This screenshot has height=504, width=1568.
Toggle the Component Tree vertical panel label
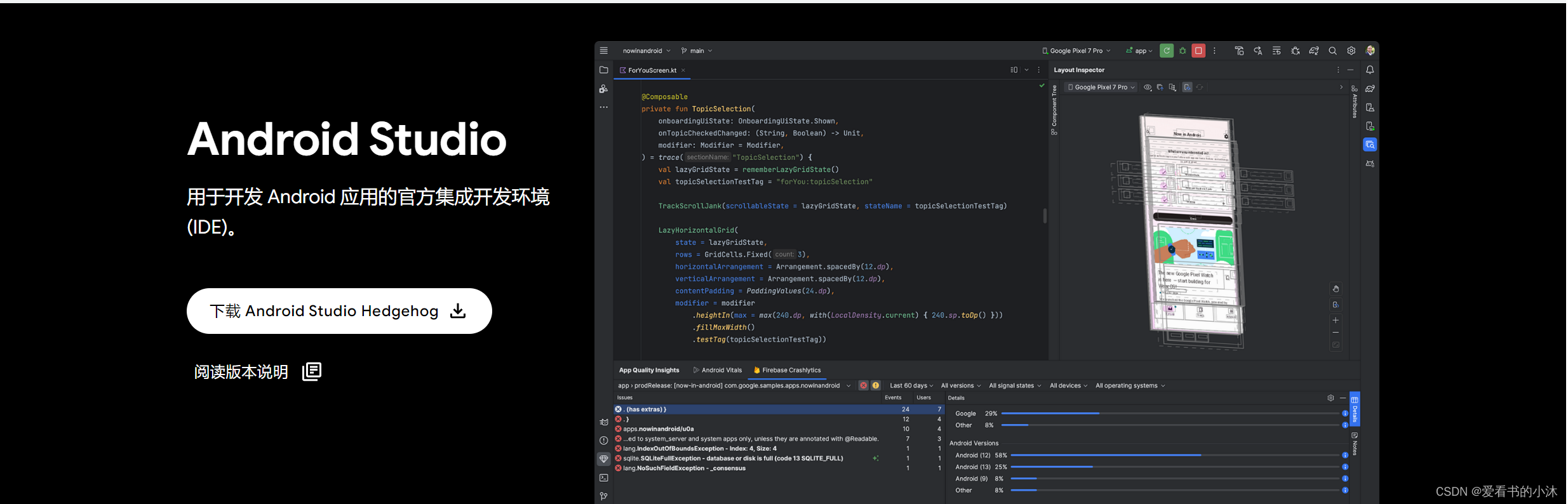point(1054,109)
